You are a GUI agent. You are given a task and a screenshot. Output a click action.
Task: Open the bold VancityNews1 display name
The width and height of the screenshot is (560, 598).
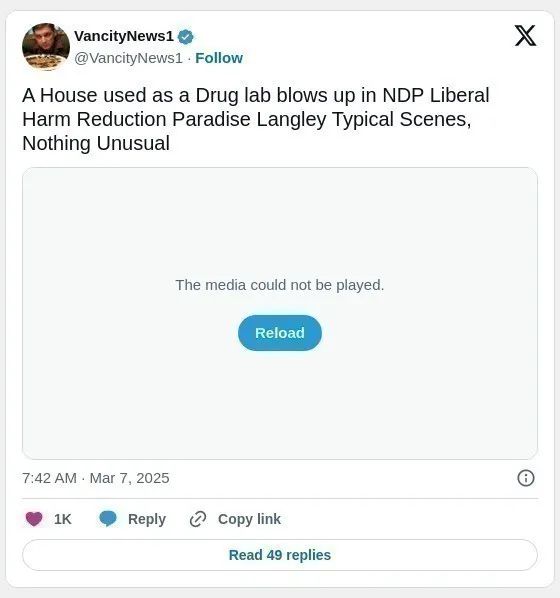click(124, 36)
